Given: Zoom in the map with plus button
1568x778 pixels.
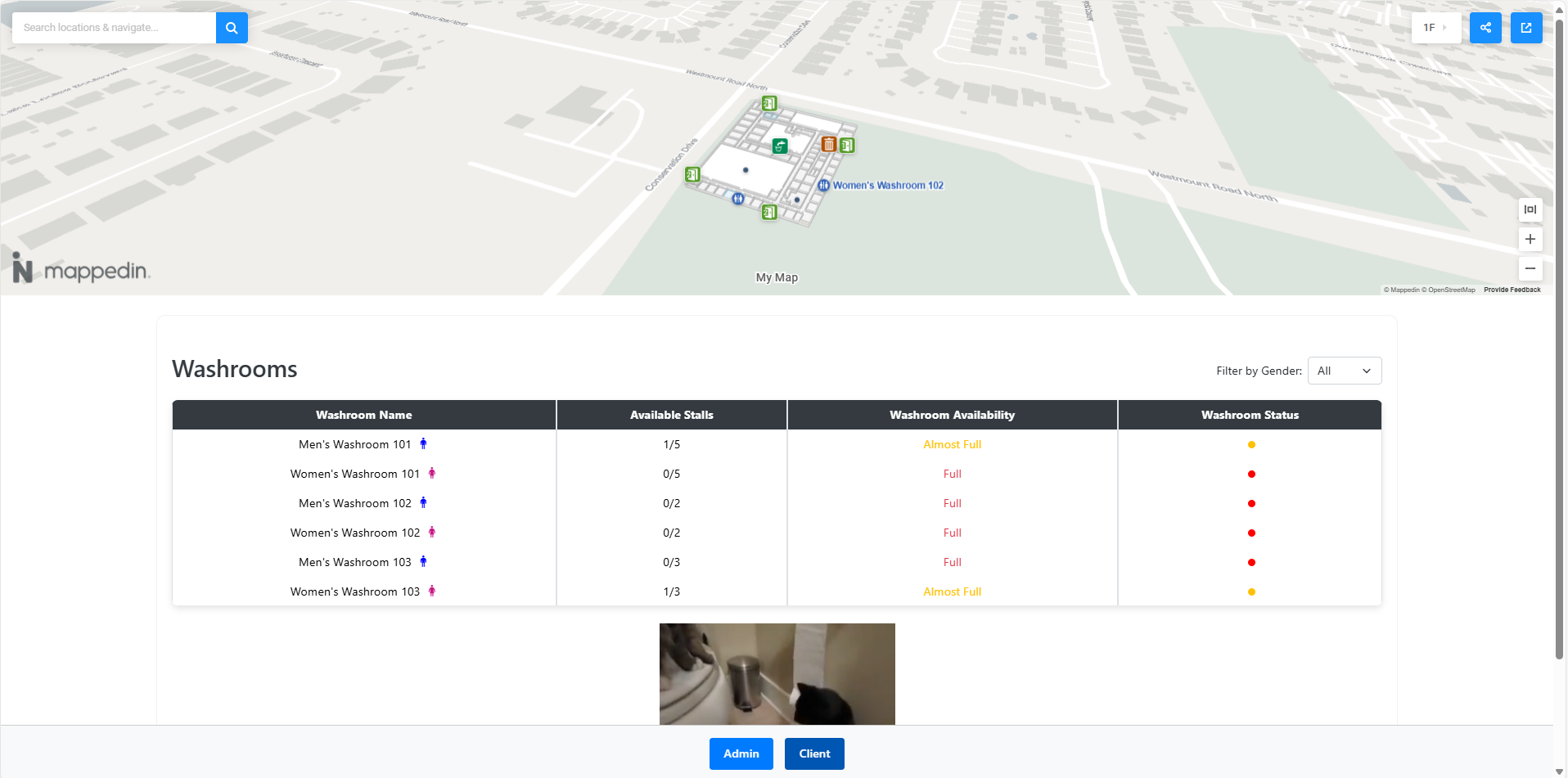Looking at the screenshot, I should pos(1530,239).
